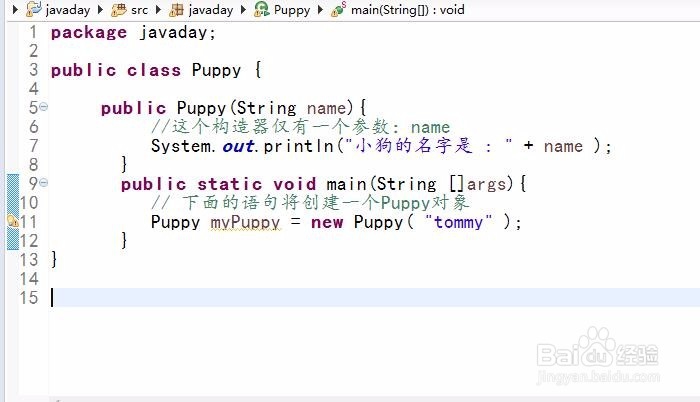Expand the breadcrumb arrow before Puppy

pyautogui.click(x=243, y=9)
